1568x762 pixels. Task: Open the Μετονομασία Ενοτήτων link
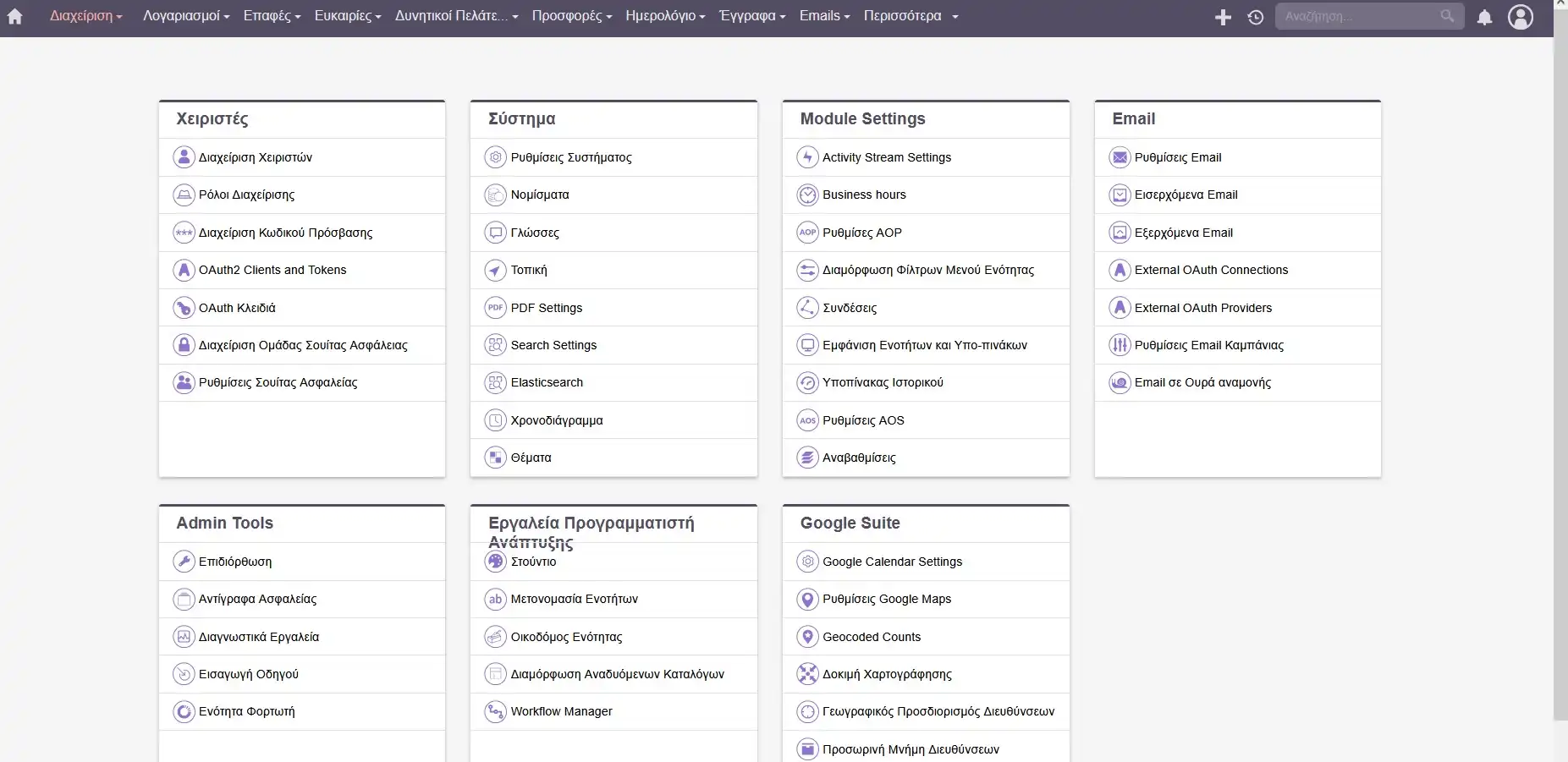(x=574, y=599)
